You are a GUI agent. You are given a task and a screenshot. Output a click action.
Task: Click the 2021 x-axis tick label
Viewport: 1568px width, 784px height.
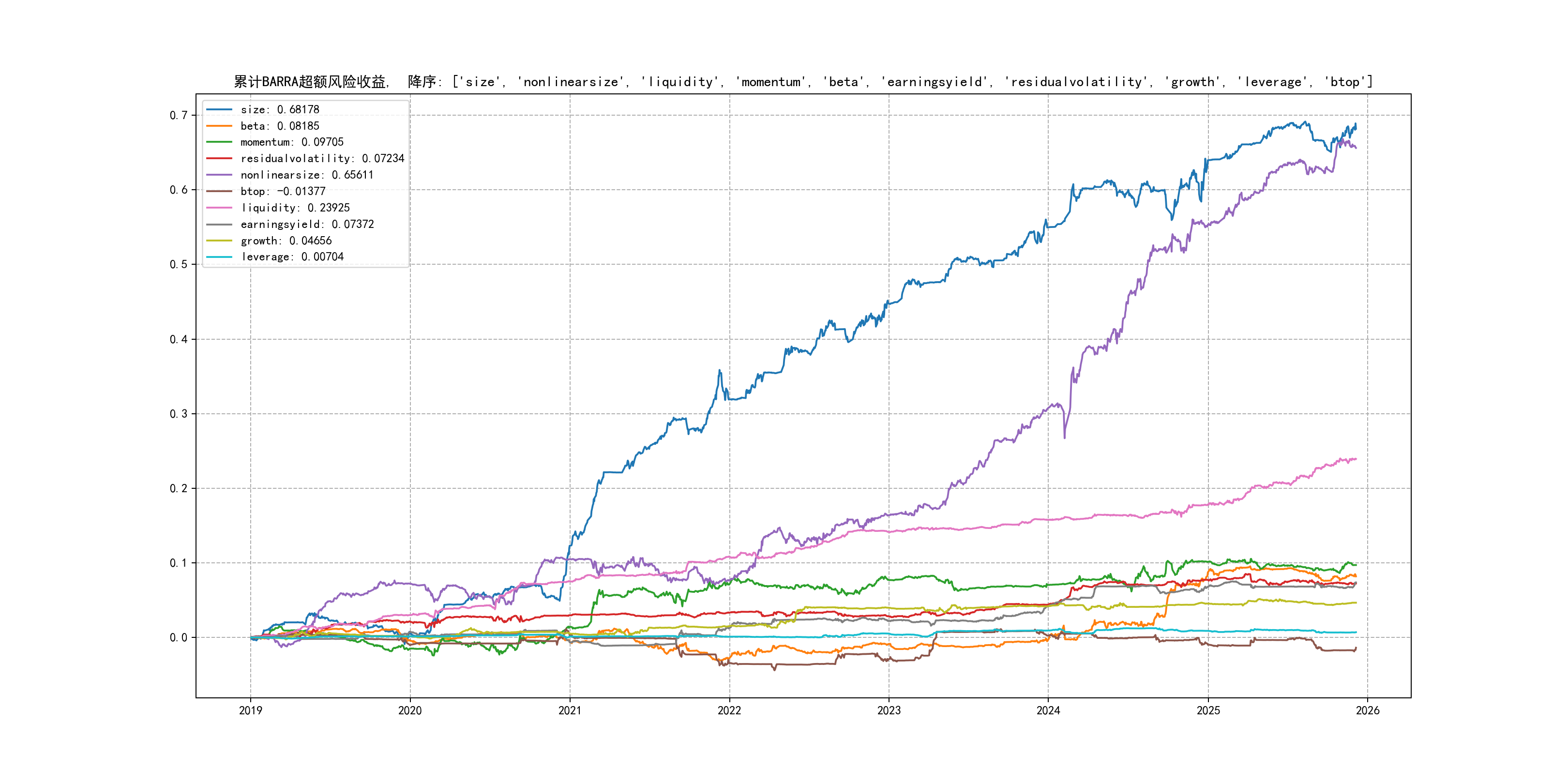(570, 710)
